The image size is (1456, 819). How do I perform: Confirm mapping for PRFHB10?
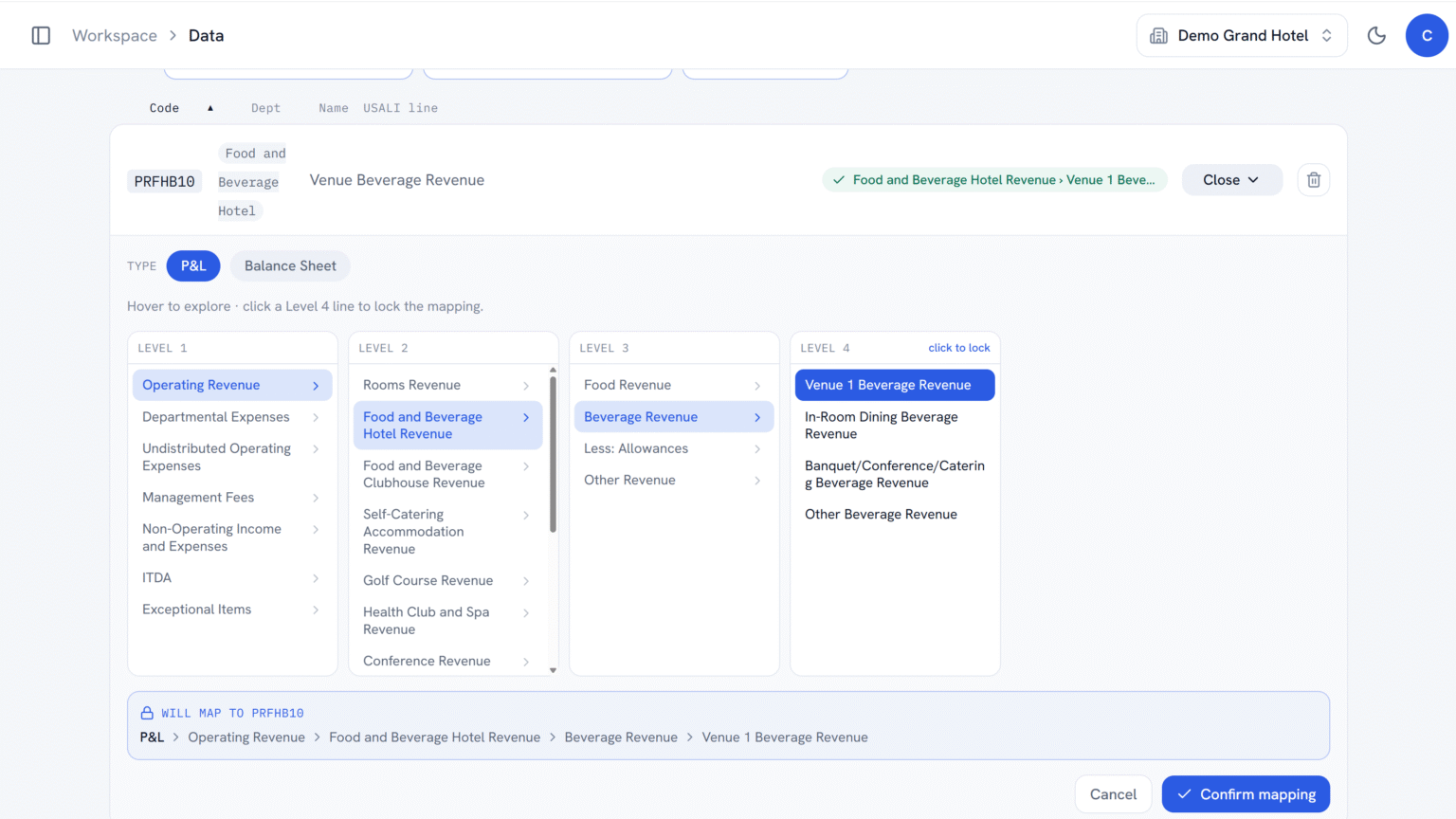tap(1246, 794)
